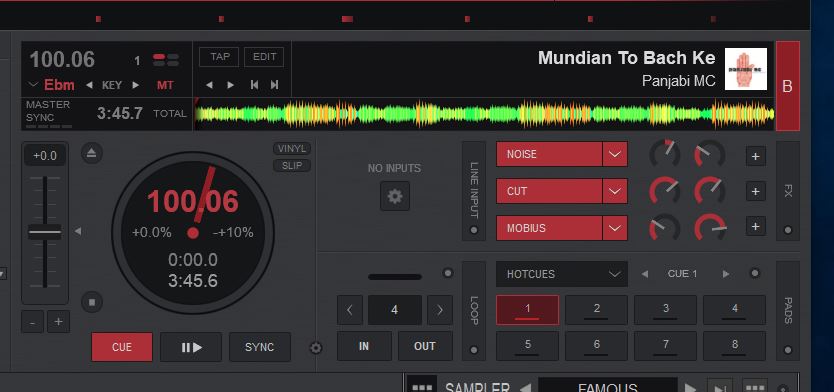Click the eject track icon
Screen dimensions: 834x392
click(91, 153)
